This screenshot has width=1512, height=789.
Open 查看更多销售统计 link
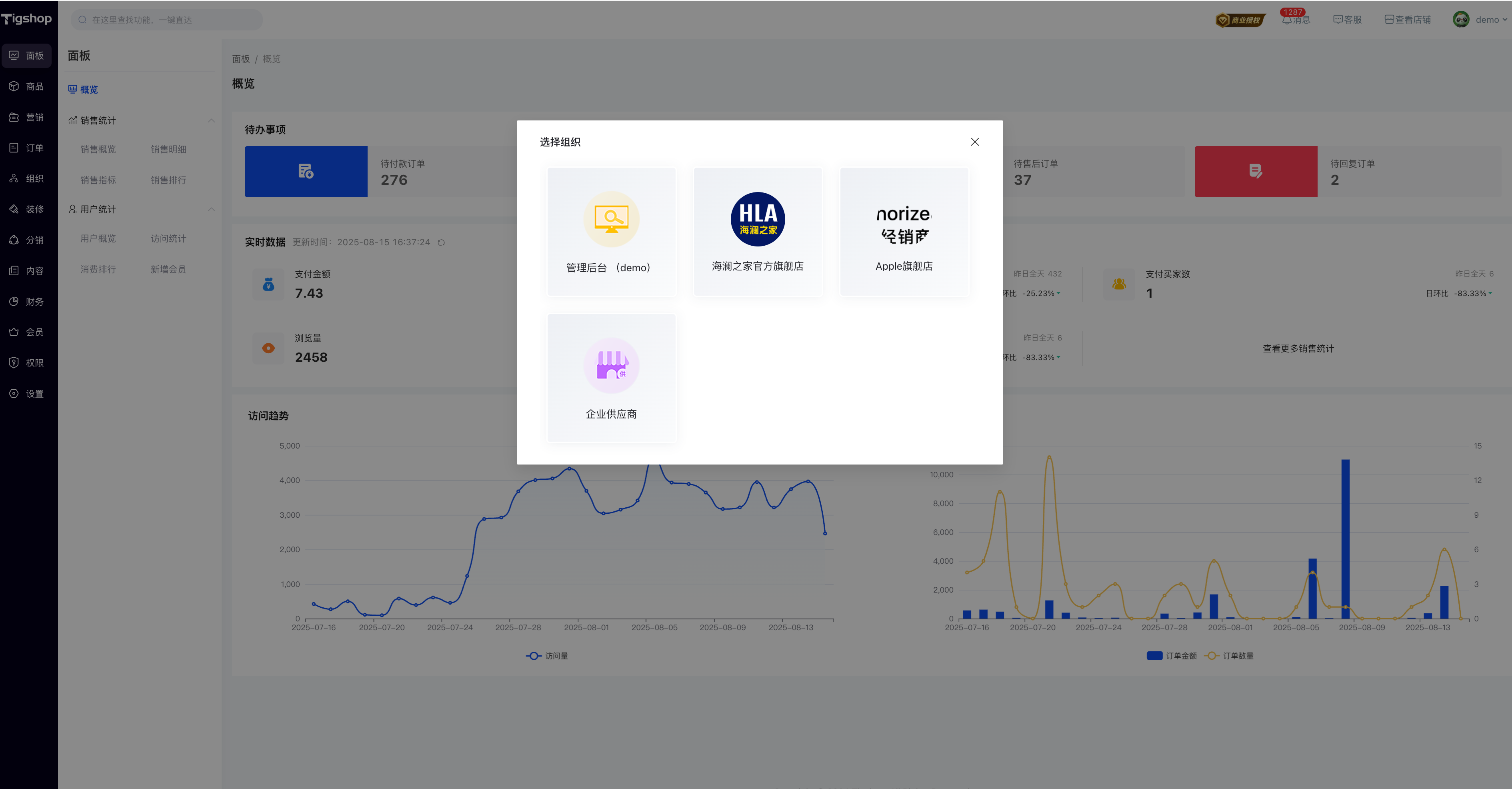1298,348
